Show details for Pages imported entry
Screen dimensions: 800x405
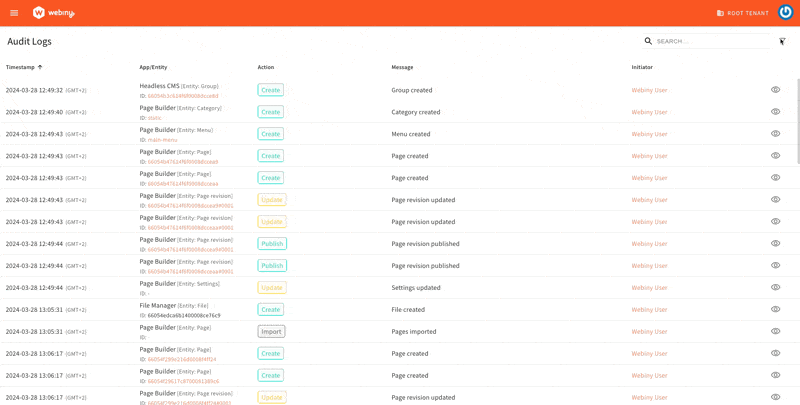(775, 332)
